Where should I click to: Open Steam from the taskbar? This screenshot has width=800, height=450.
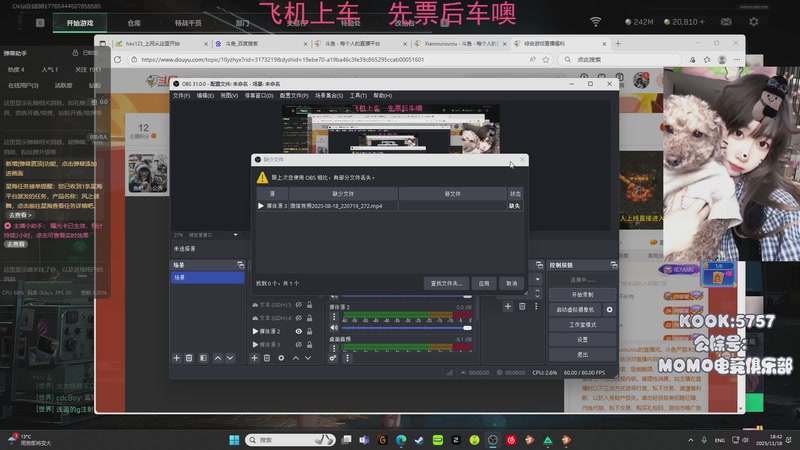point(419,440)
